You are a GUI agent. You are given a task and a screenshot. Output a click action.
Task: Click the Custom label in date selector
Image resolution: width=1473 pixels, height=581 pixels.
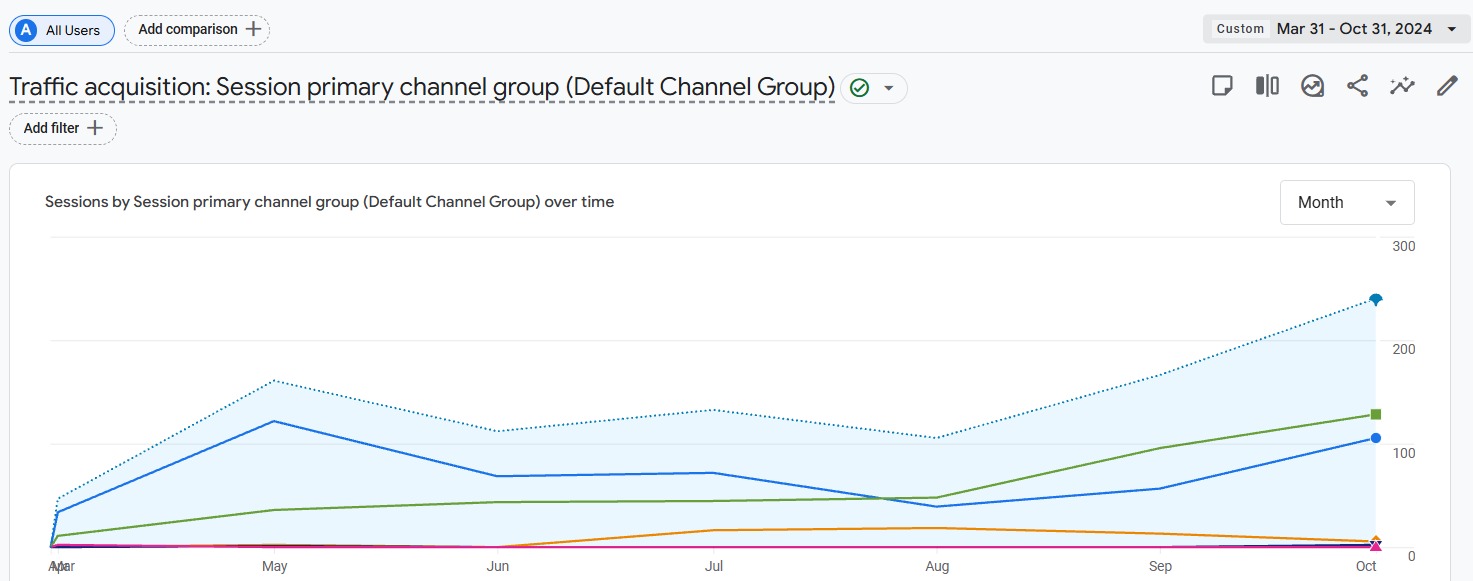click(x=1240, y=29)
